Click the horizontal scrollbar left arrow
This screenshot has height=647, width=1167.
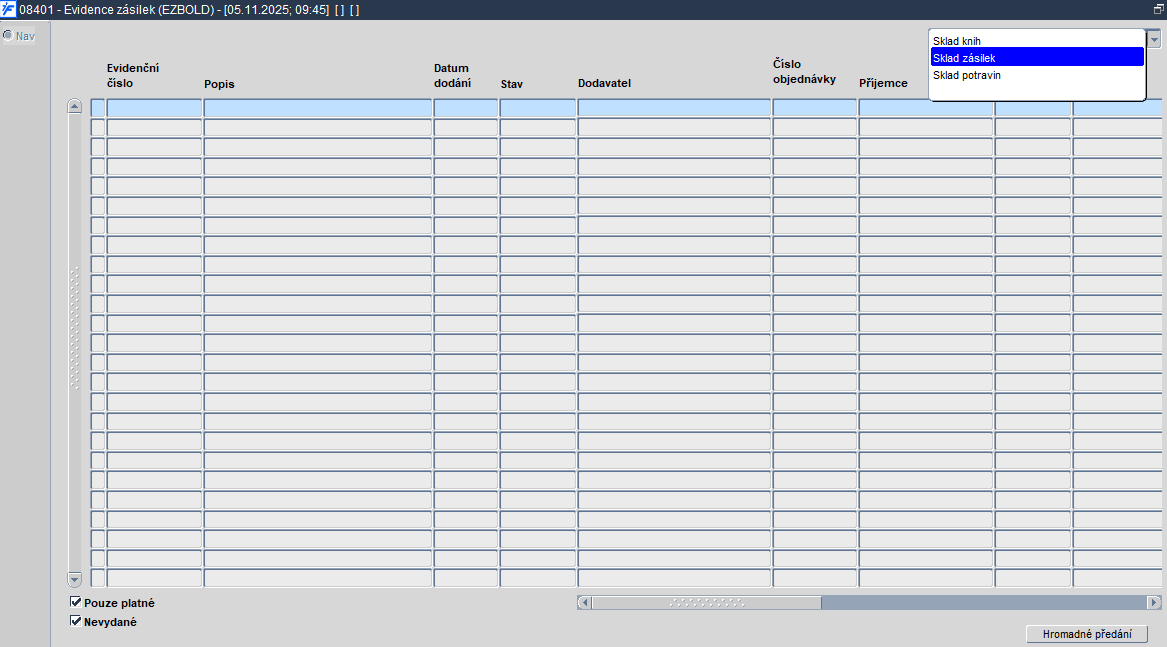584,602
